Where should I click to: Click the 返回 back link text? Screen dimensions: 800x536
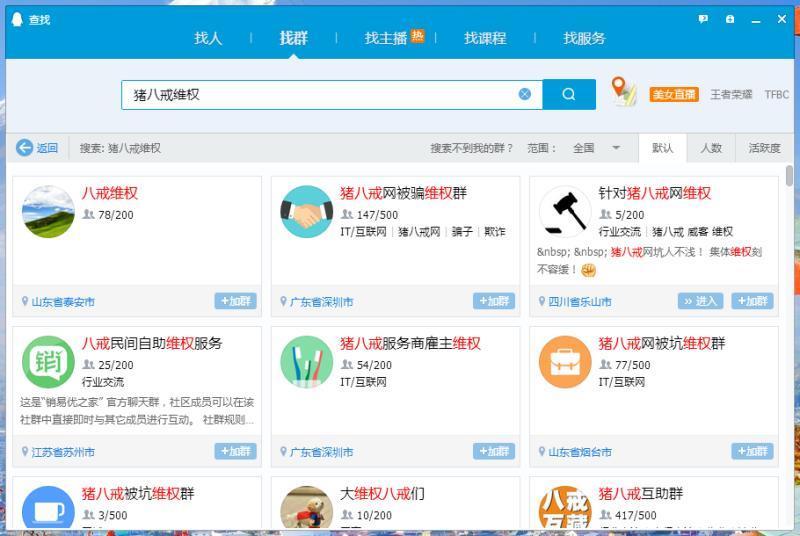[x=47, y=148]
